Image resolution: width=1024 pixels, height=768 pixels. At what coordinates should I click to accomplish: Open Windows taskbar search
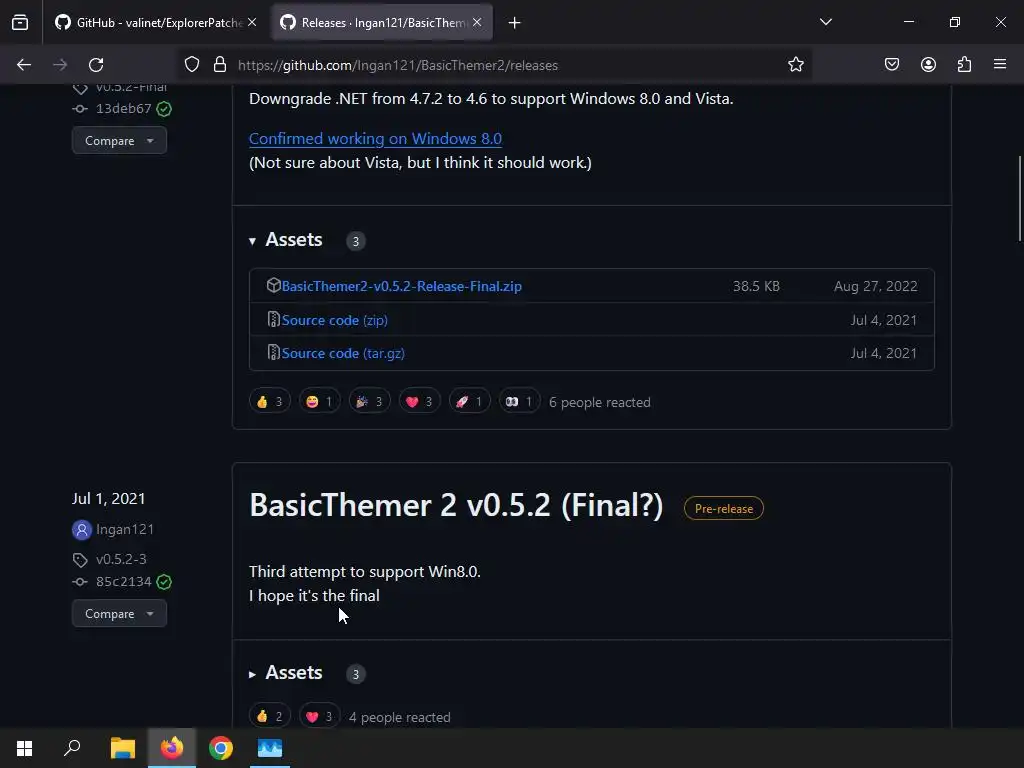point(72,748)
